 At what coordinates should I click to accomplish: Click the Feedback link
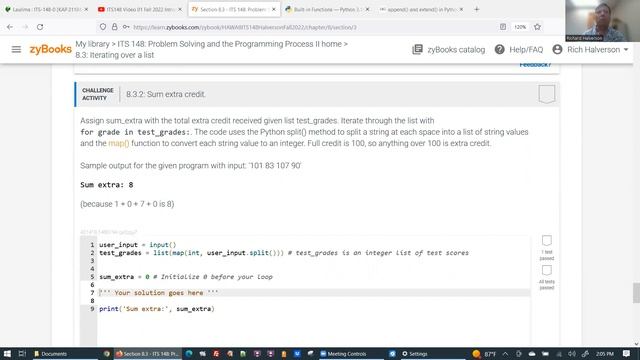click(x=535, y=65)
